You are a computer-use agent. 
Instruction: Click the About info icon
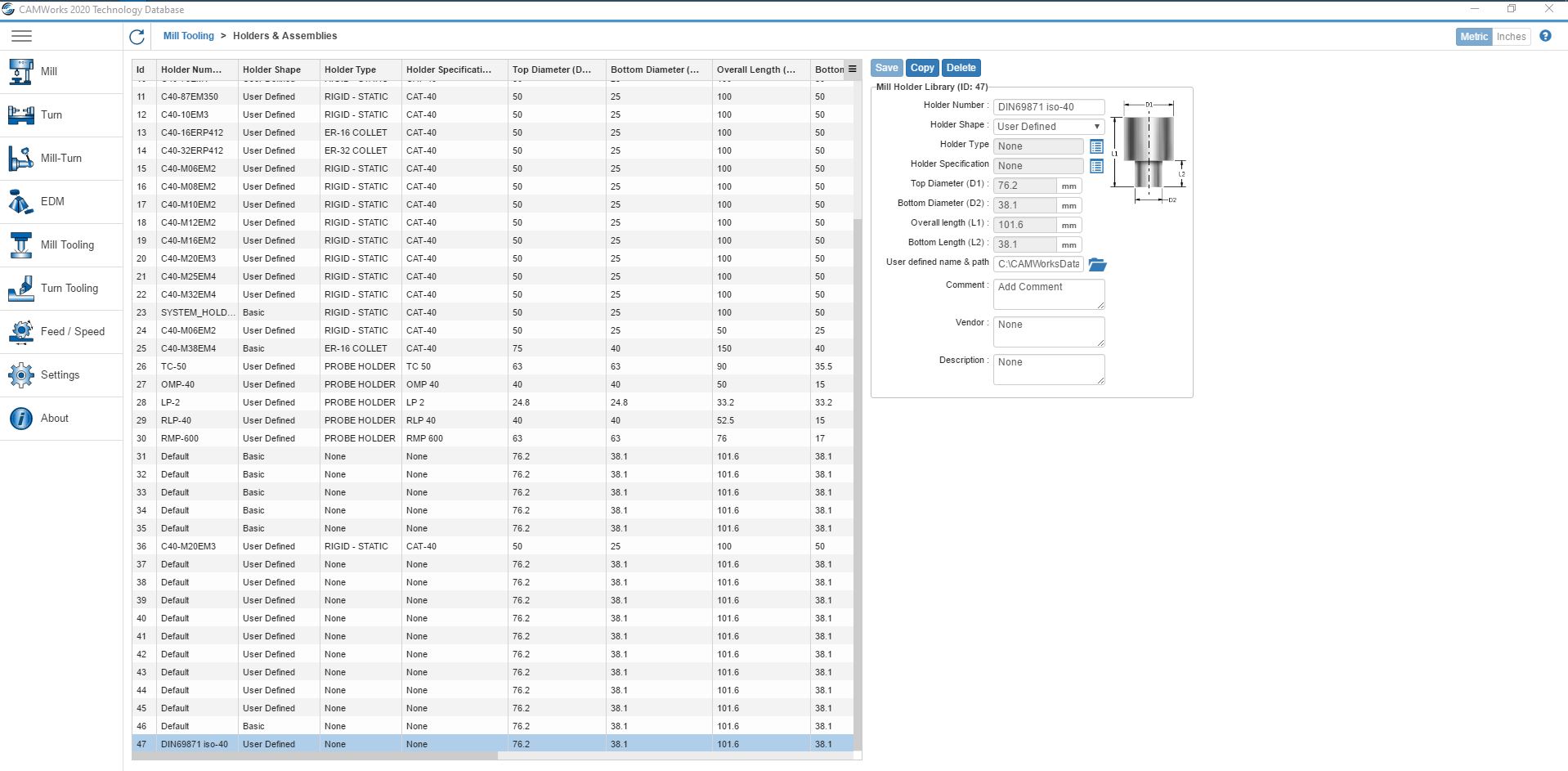coord(20,418)
